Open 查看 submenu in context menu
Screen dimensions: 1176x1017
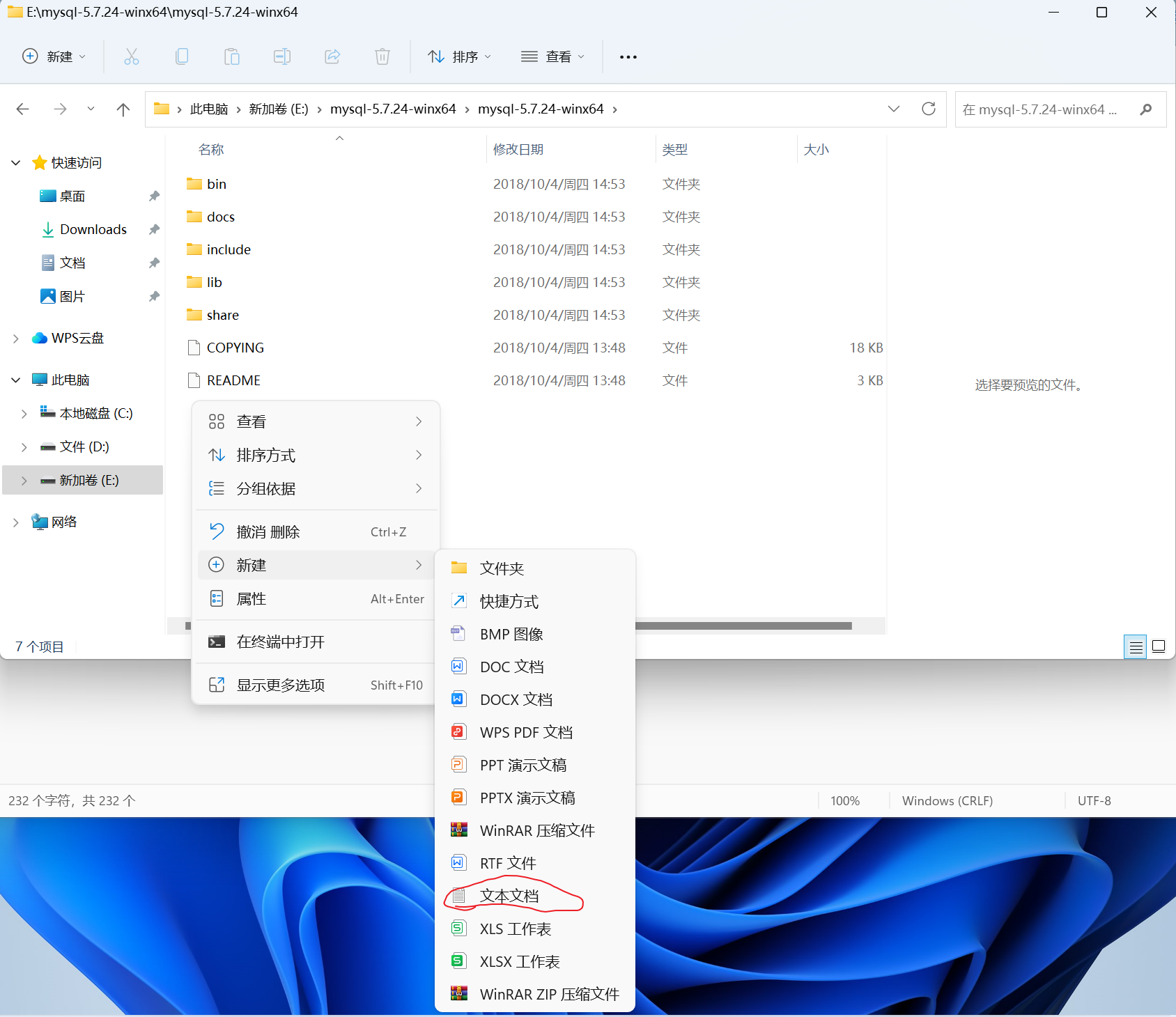(x=316, y=421)
